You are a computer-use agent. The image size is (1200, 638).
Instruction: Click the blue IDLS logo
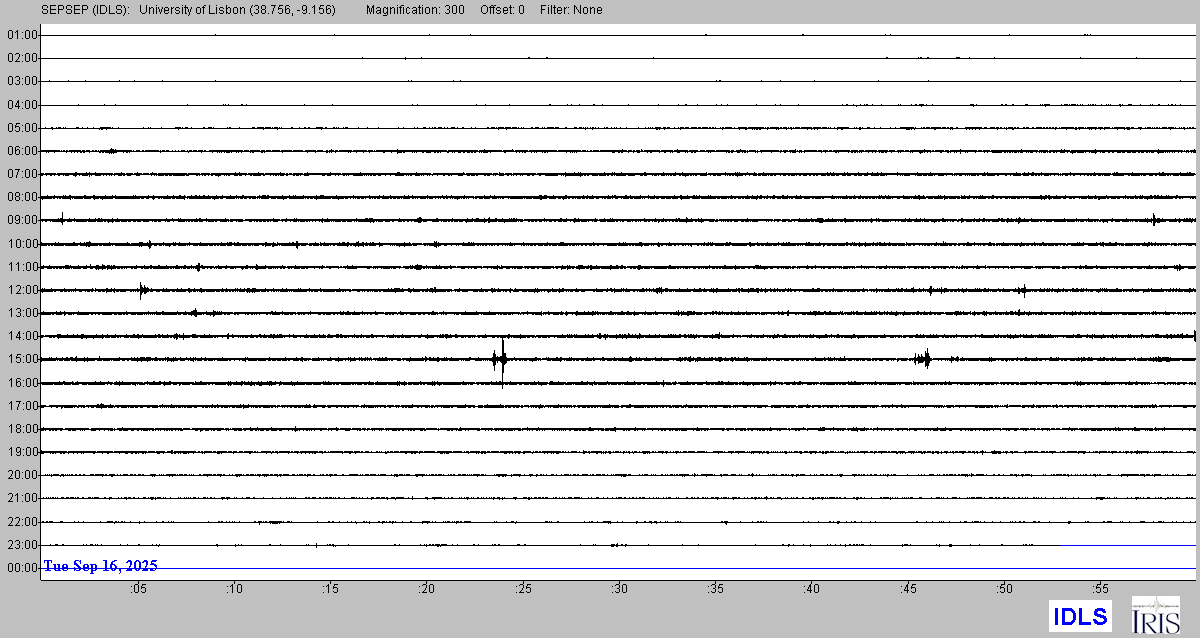click(1080, 616)
